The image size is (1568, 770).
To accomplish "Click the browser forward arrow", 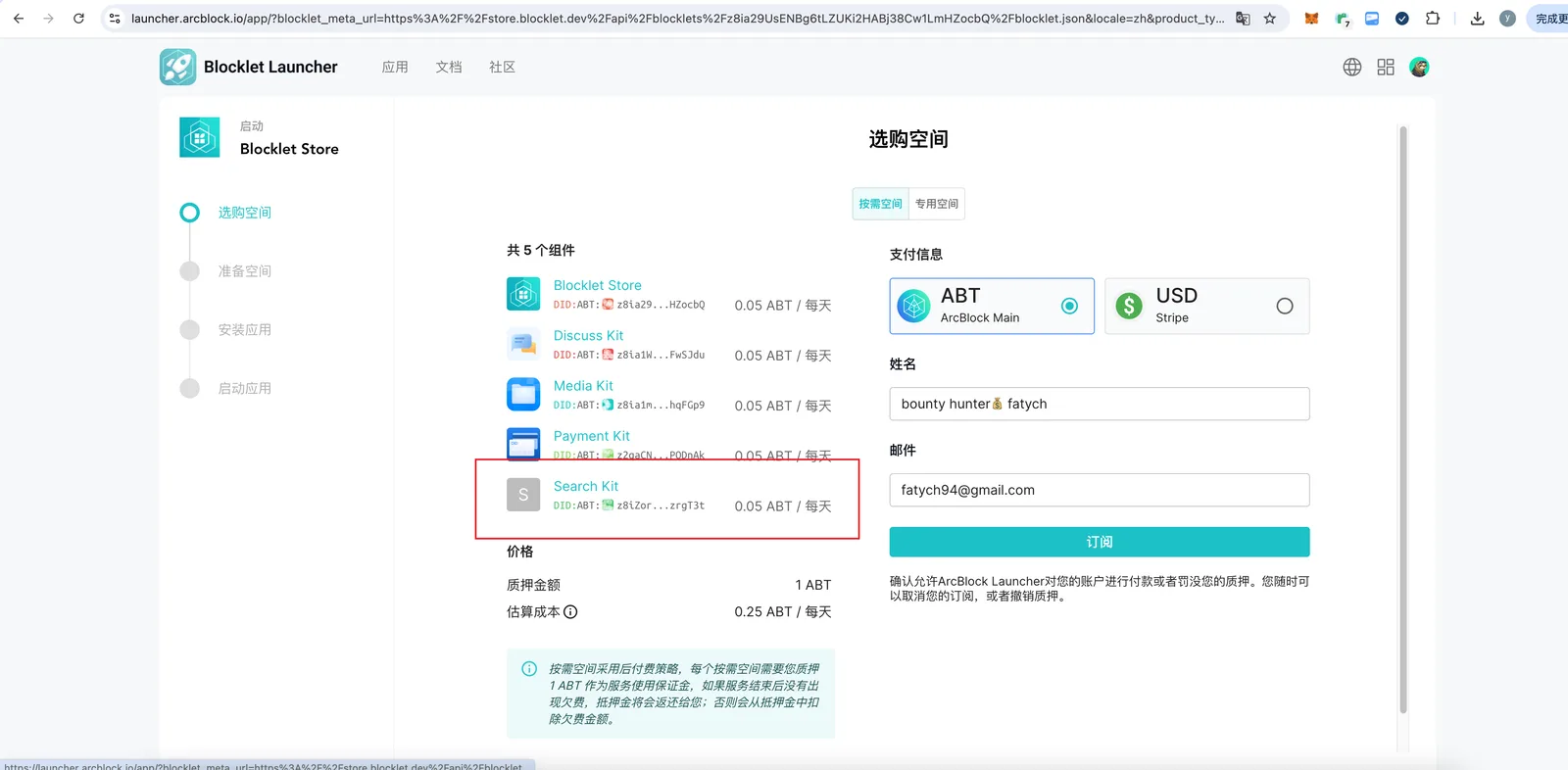I will [x=48, y=19].
